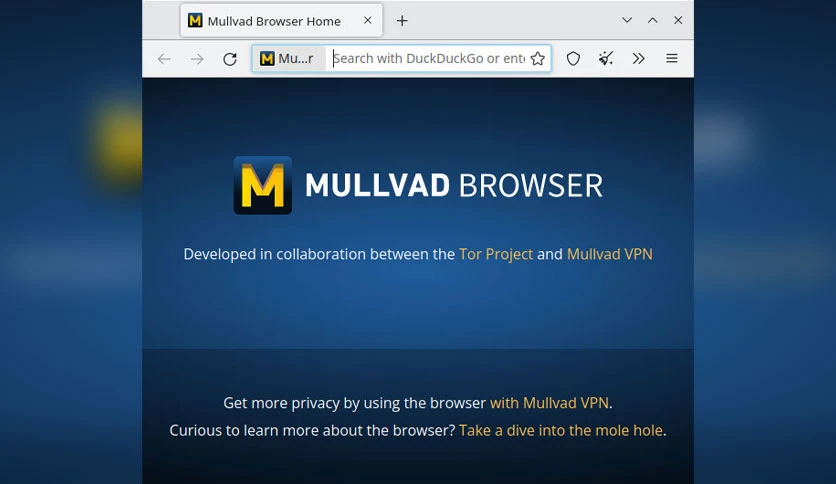The image size is (836, 484).
Task: Follow the 'with Mullvad VPN' link
Action: click(549, 403)
